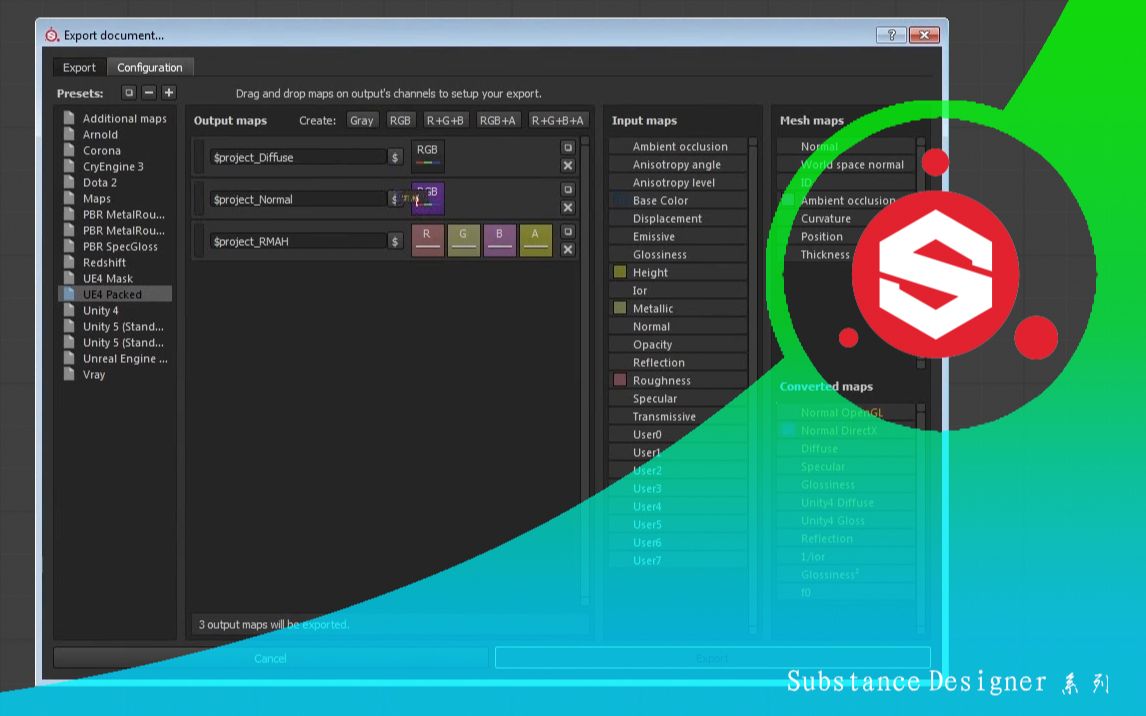Click the R channel of $project_RMAH
This screenshot has height=716, width=1146.
(428, 240)
